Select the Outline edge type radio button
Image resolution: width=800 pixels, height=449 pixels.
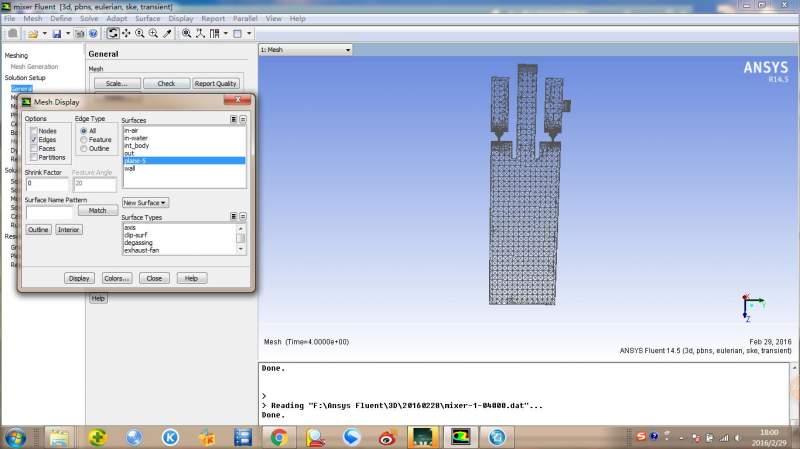coord(84,148)
